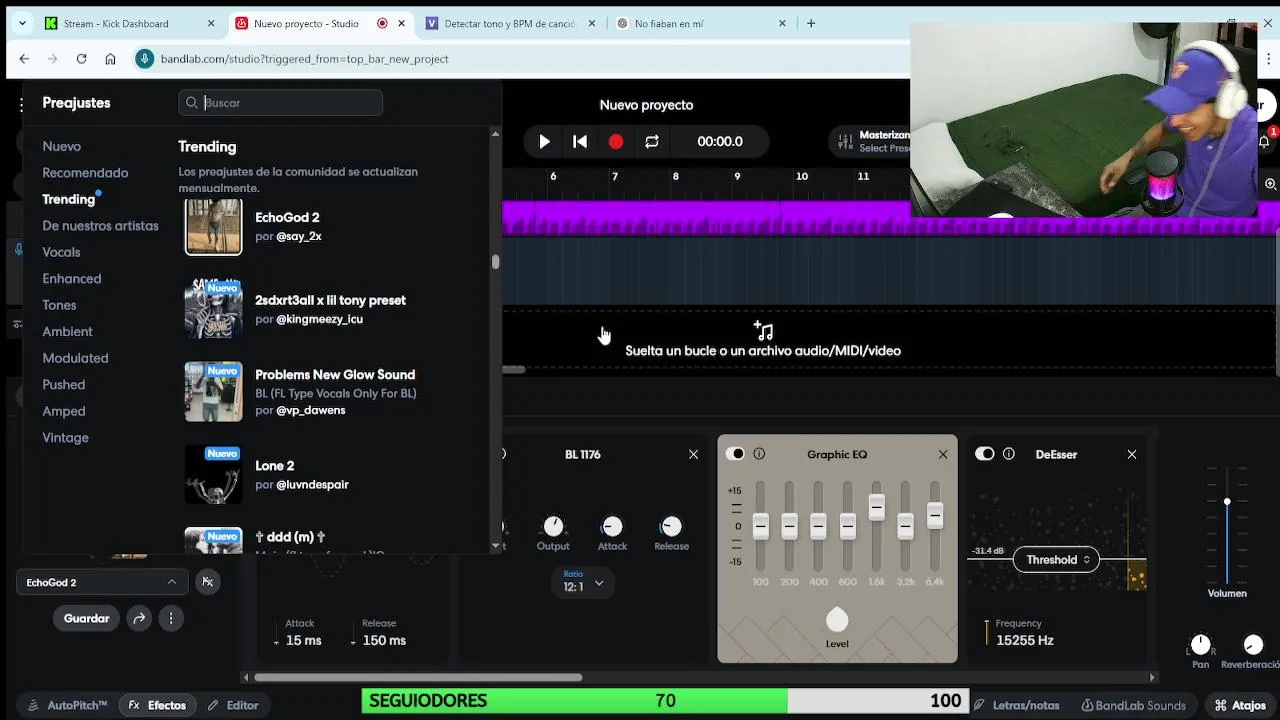Image resolution: width=1280 pixels, height=720 pixels.
Task: Open the three-dot more options menu
Action: click(171, 618)
